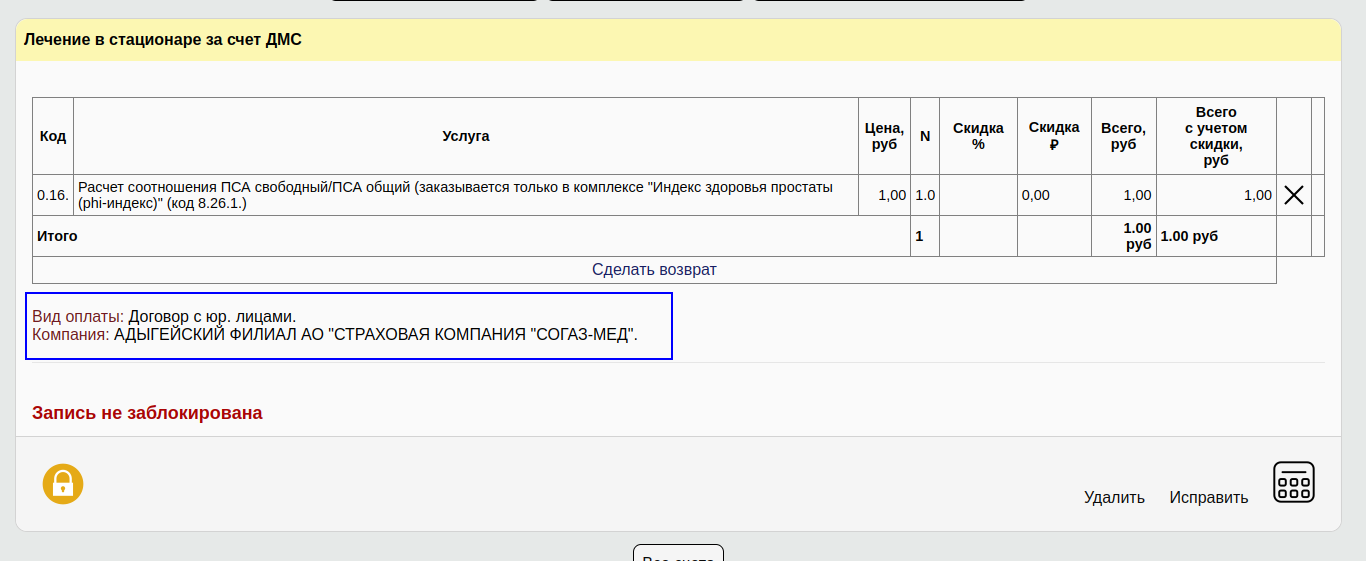
Task: Click the "Сделать возврат" link
Action: pyautogui.click(x=654, y=270)
